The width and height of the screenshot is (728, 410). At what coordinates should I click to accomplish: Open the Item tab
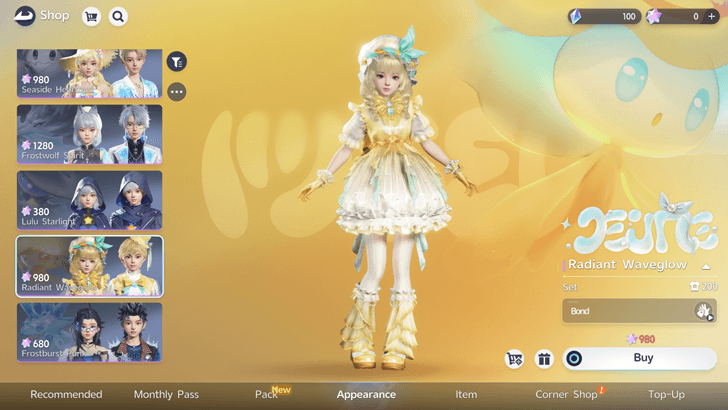coord(466,394)
